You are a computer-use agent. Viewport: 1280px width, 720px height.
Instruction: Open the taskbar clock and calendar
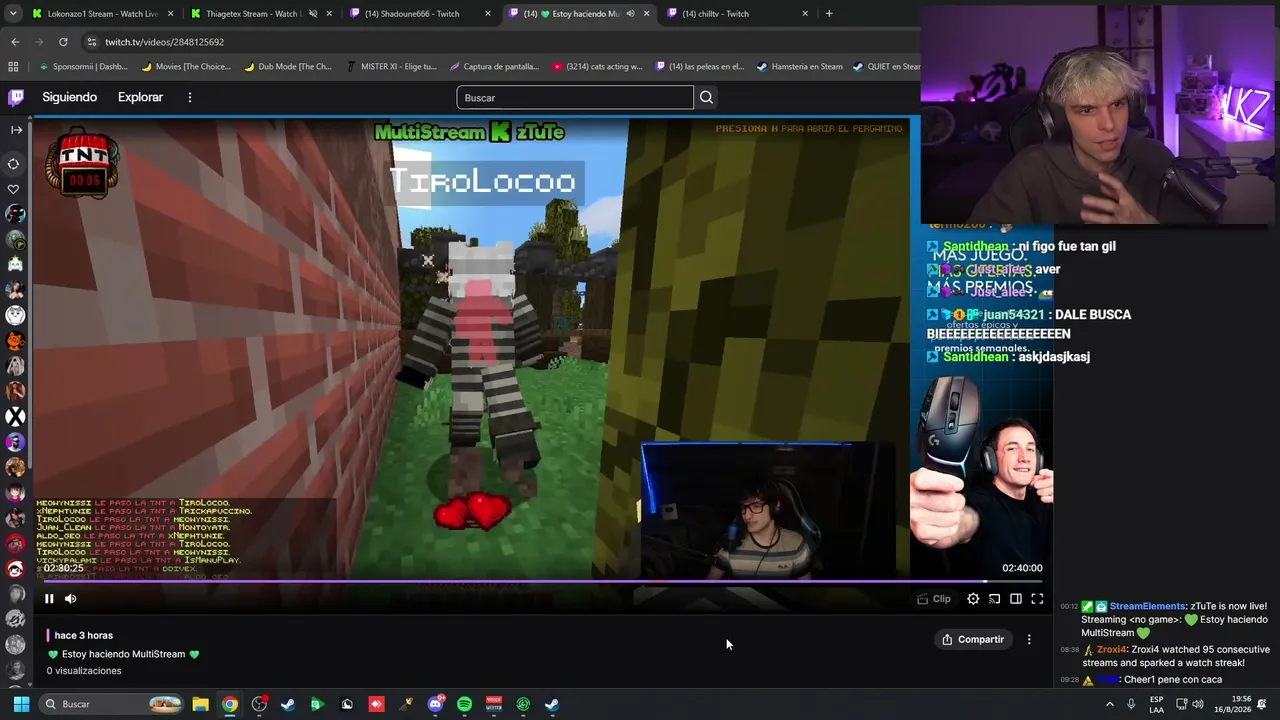tap(1232, 704)
